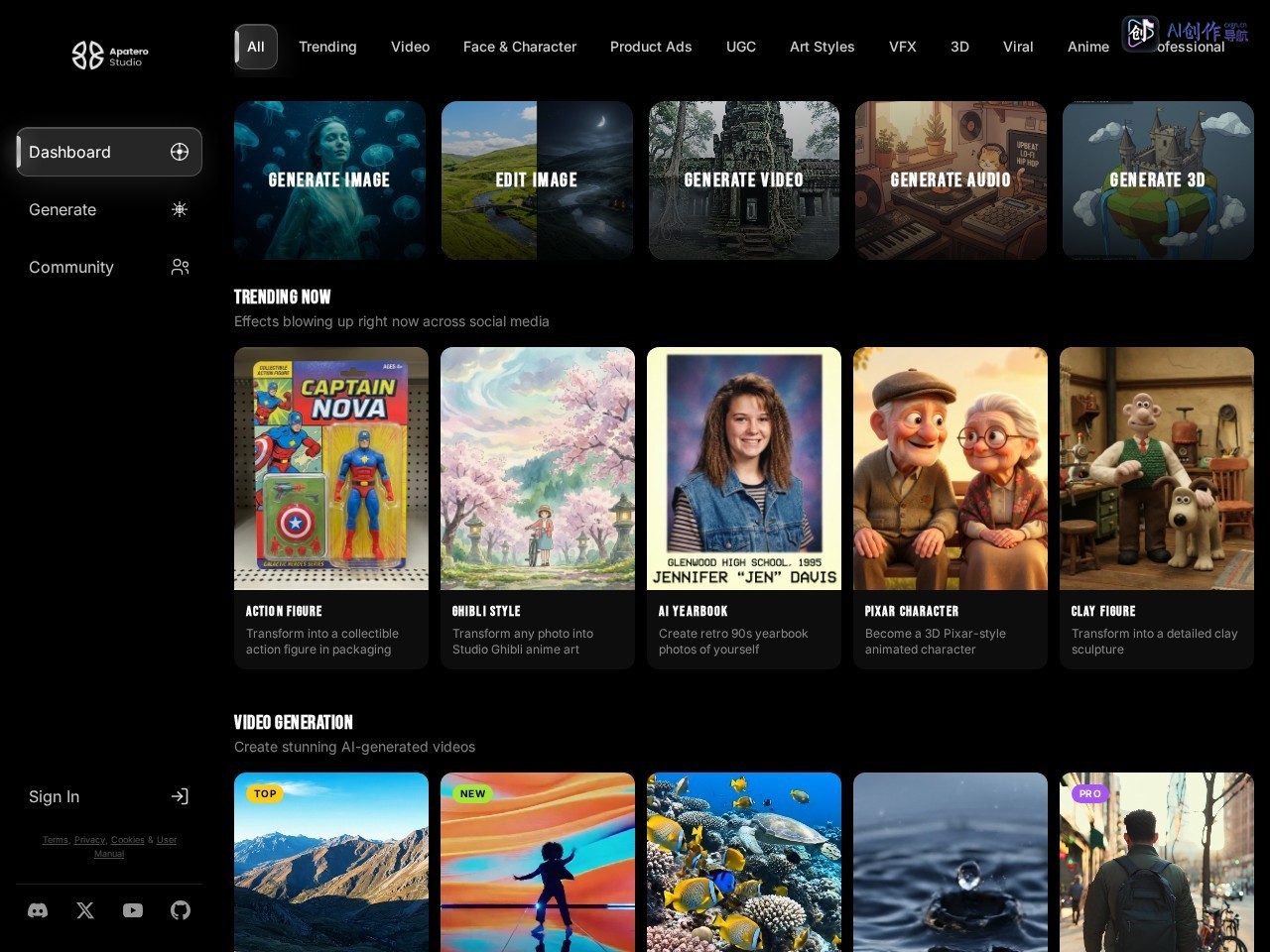This screenshot has width=1270, height=952.
Task: Open the YouTube icon
Action: [x=133, y=910]
